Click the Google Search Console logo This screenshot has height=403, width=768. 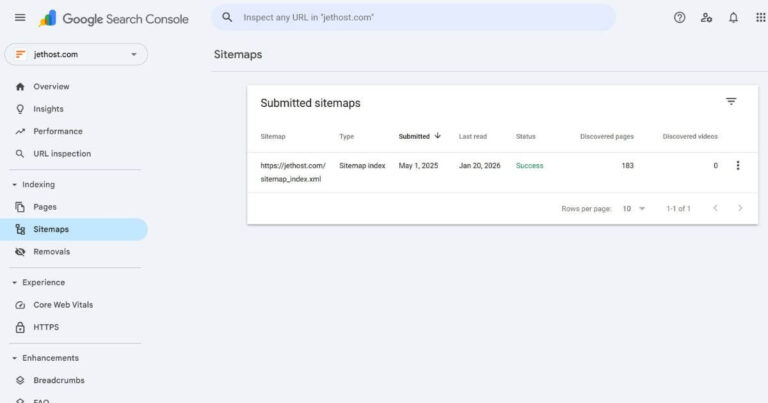pyautogui.click(x=114, y=19)
